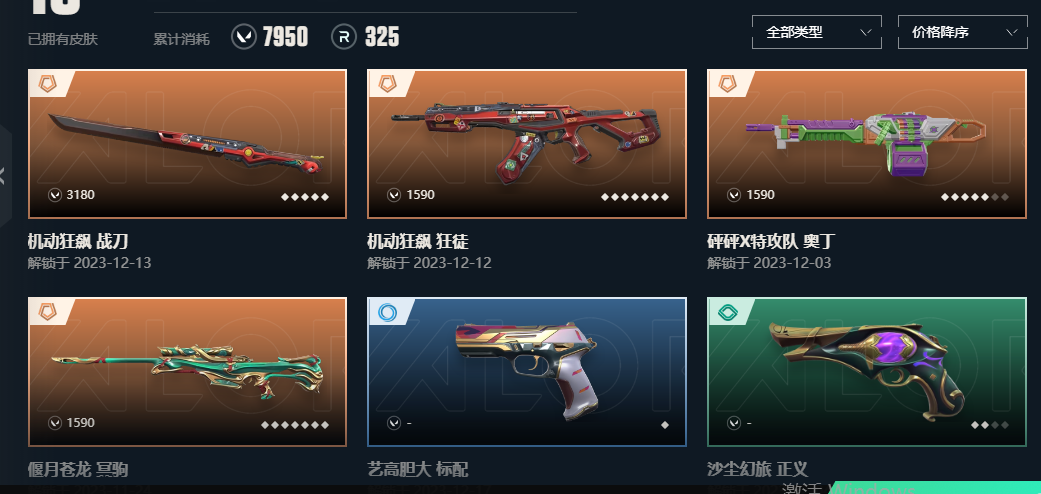Click the orange tier badge on 机动狂飙 战刀 card

coord(48,84)
